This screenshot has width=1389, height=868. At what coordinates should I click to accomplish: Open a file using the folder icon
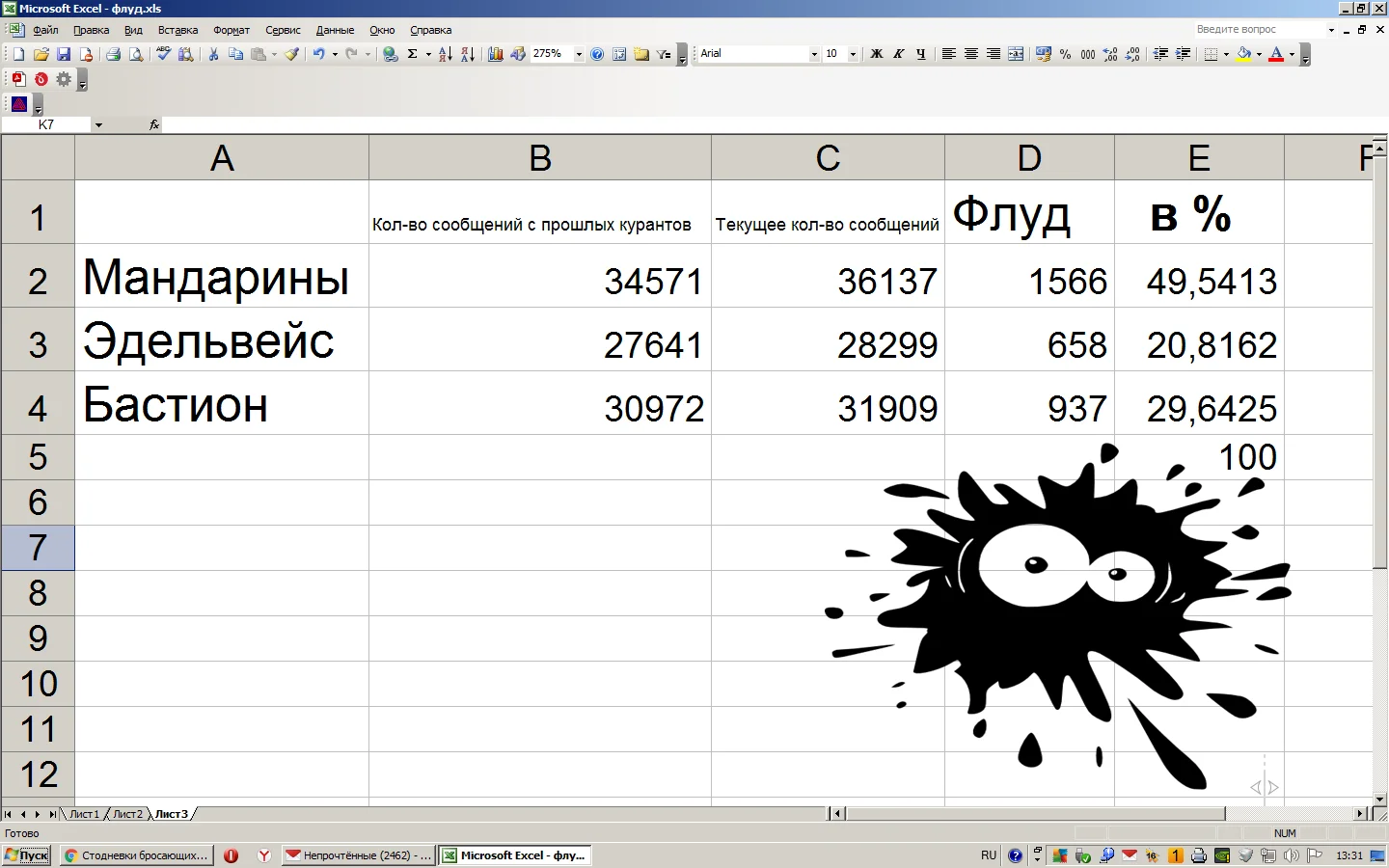point(41,55)
